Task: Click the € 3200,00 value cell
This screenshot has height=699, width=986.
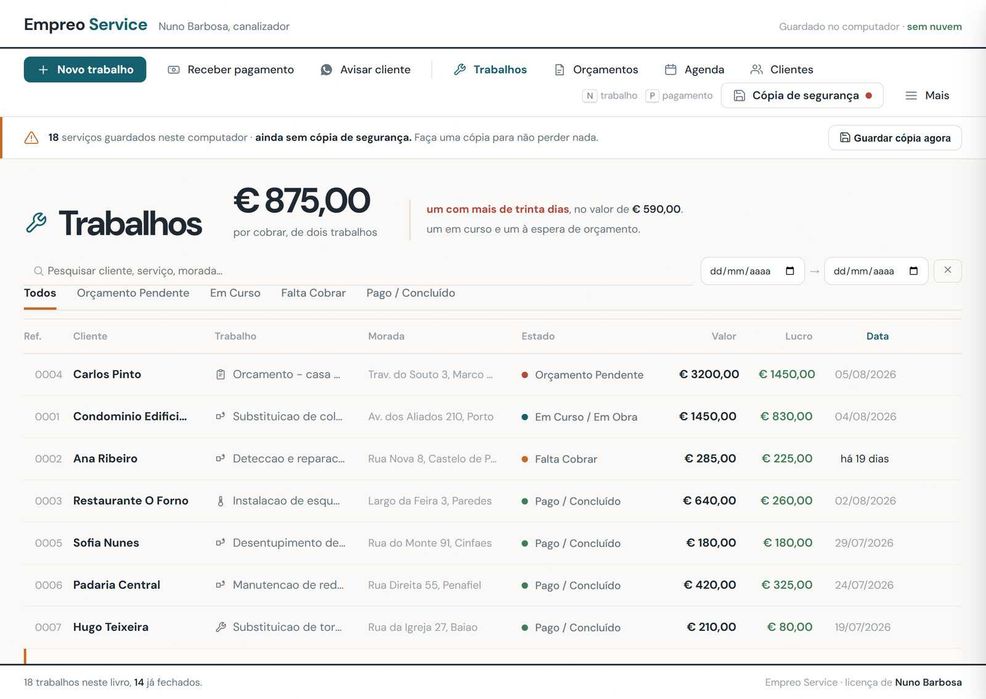Action: pyautogui.click(x=709, y=375)
